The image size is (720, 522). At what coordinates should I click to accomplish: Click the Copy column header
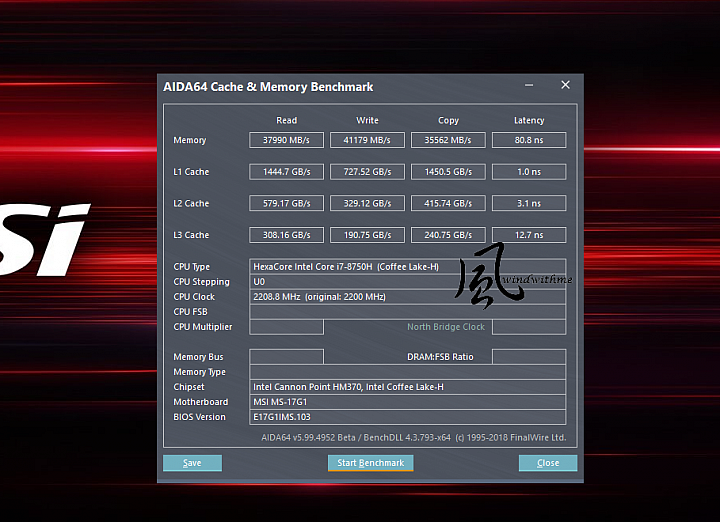point(448,121)
